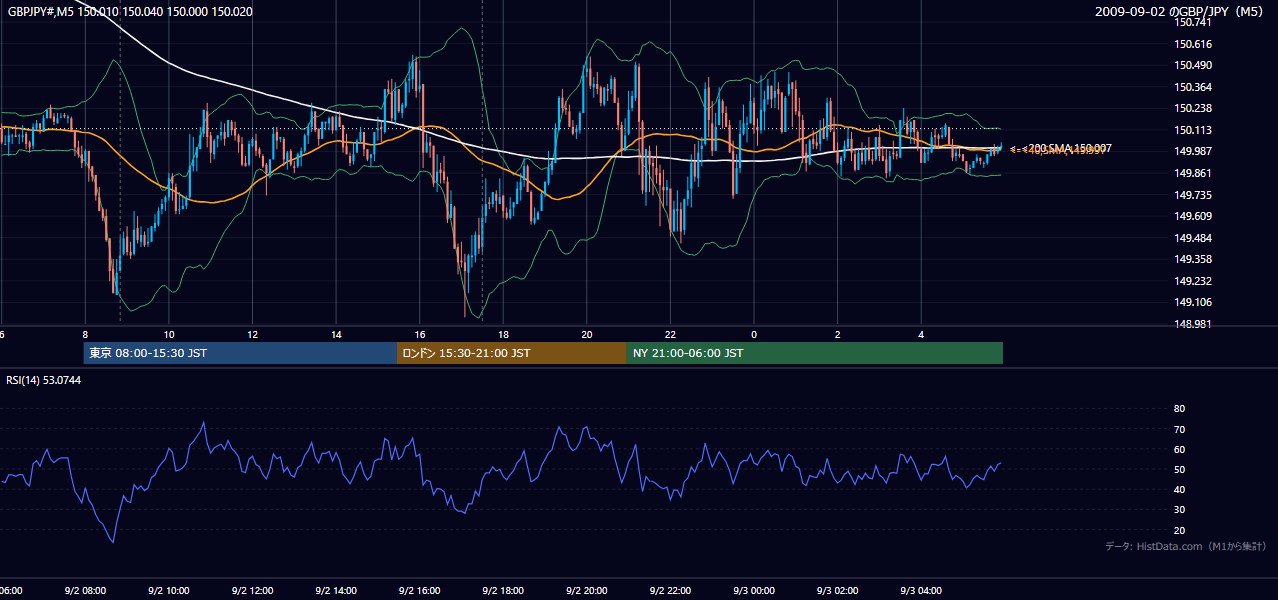Click price axis label 150.113
The image size is (1278, 600).
point(1195,130)
